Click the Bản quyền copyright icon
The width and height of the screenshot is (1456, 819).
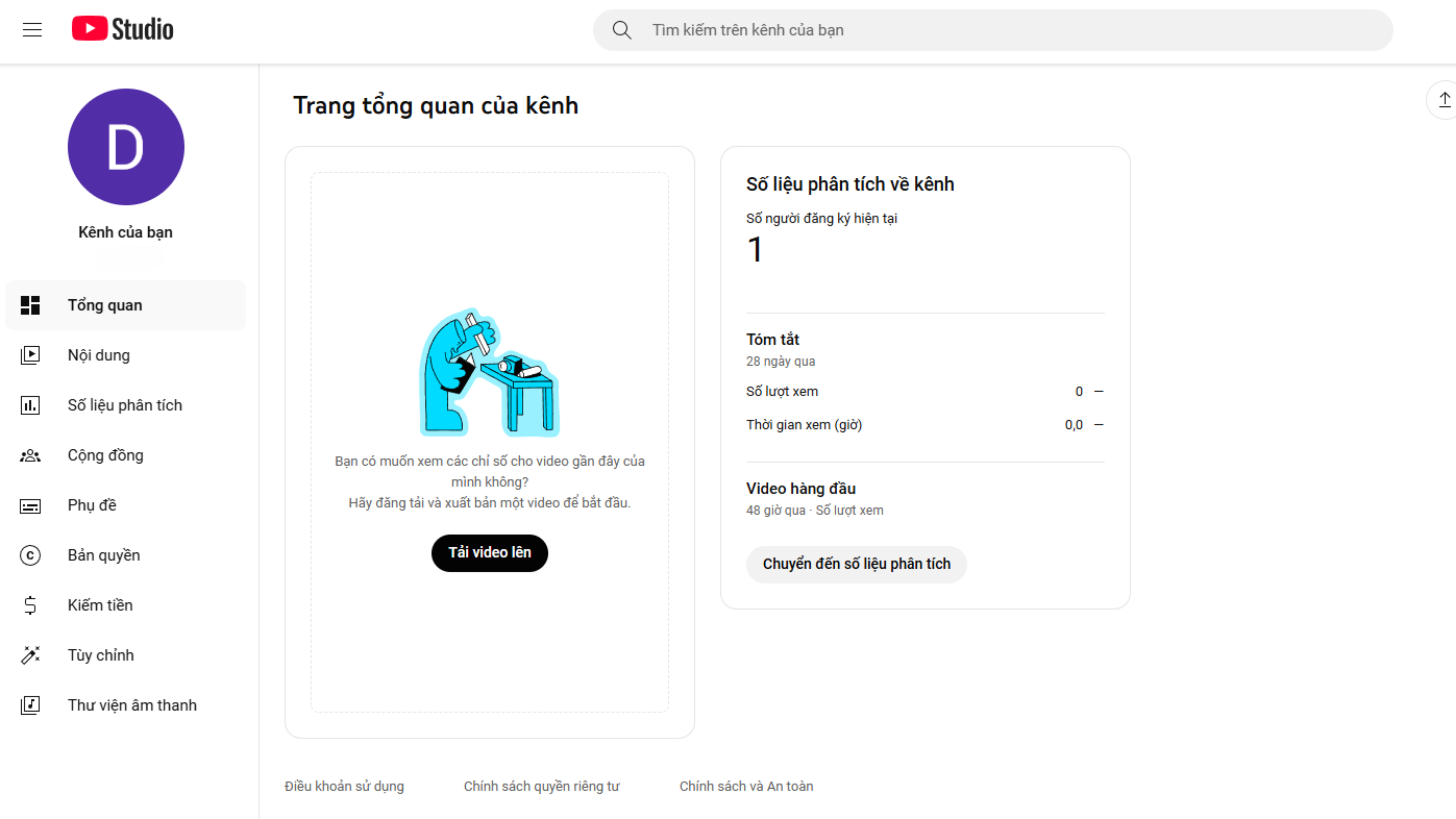[30, 556]
